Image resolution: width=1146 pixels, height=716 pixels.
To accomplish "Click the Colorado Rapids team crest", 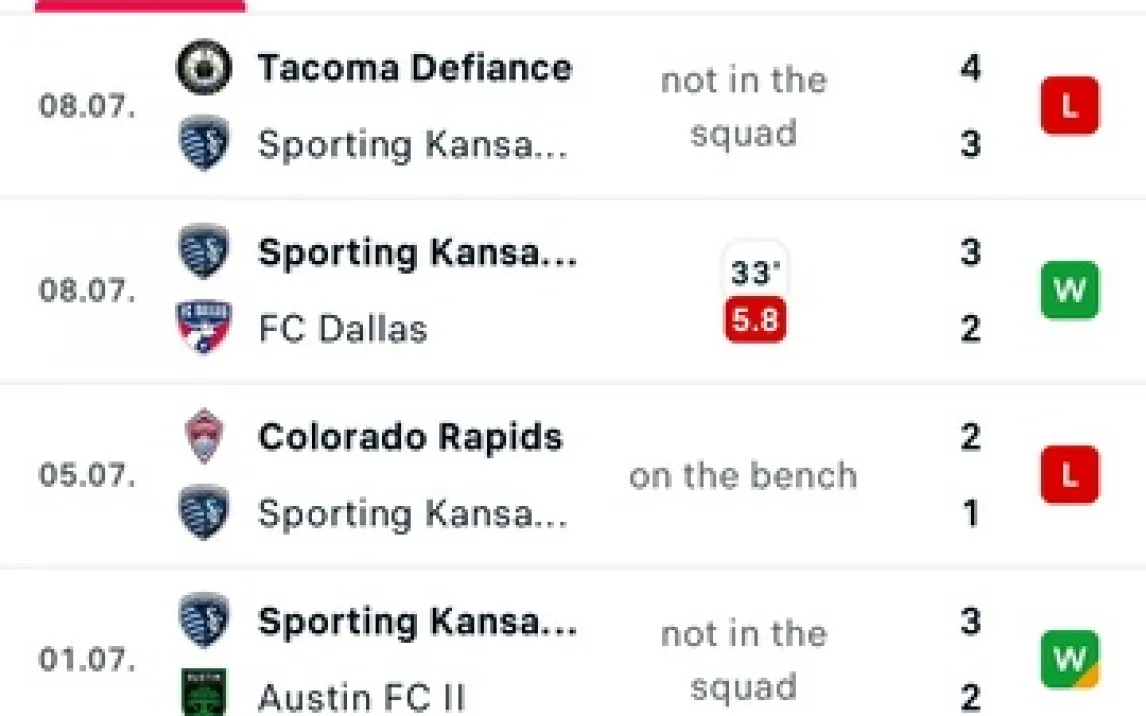I will tap(204, 437).
